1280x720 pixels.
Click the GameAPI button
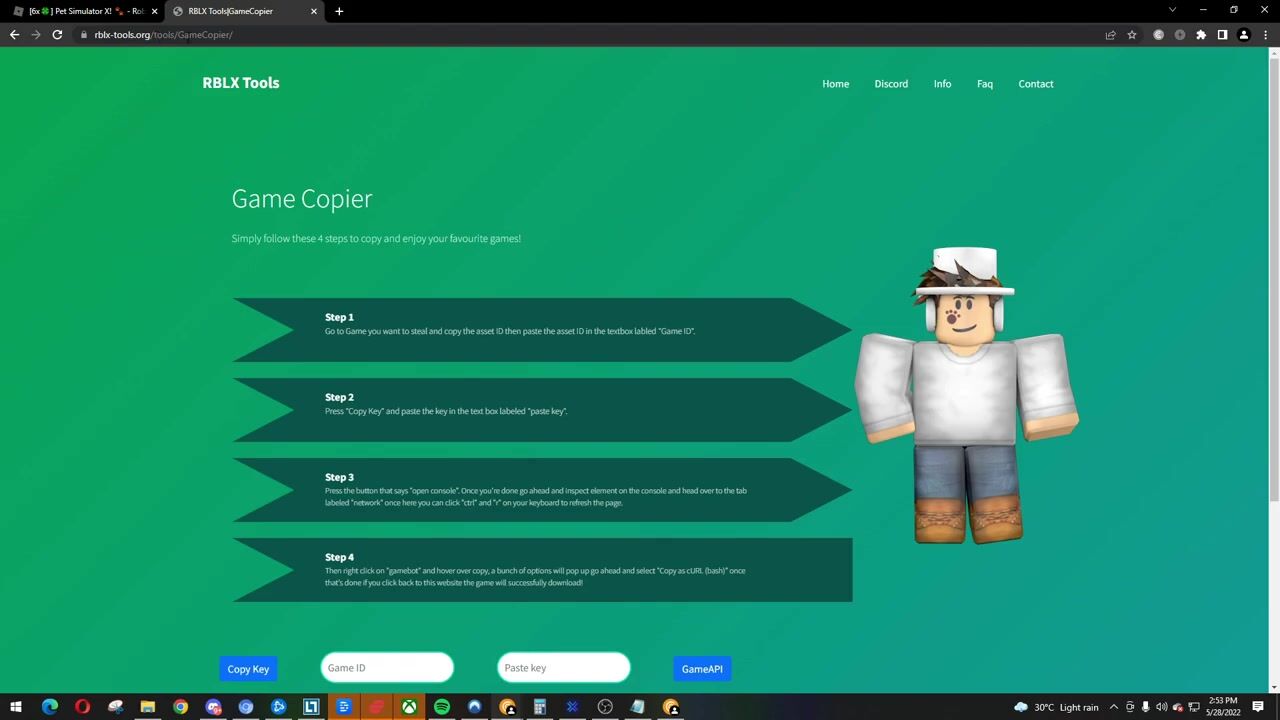point(702,669)
